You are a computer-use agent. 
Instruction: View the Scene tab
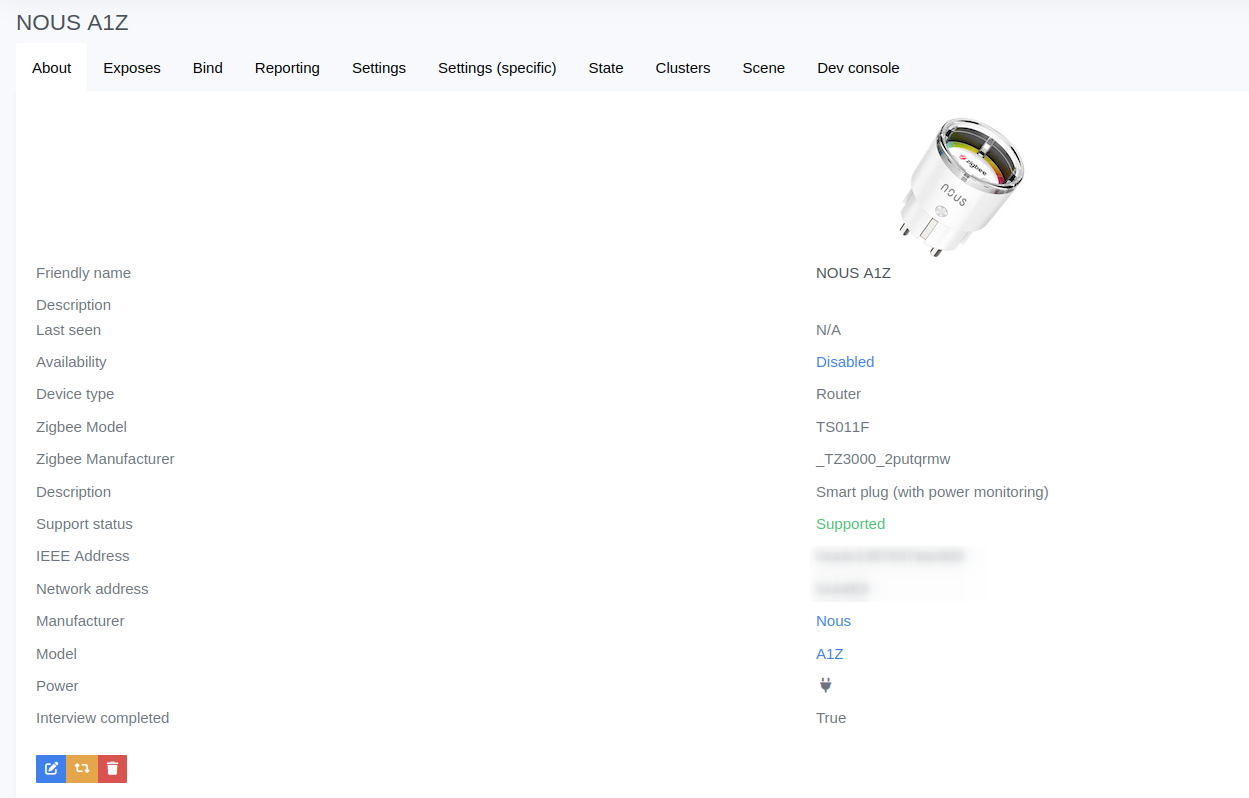[x=764, y=68]
